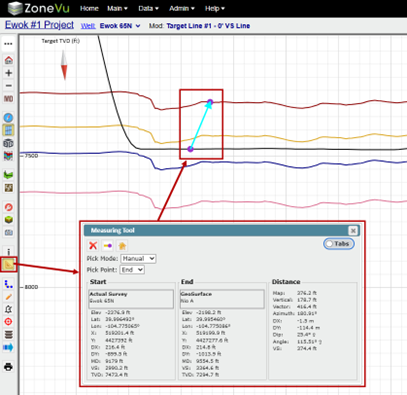Click the measurement start point on wellbore

190,149
